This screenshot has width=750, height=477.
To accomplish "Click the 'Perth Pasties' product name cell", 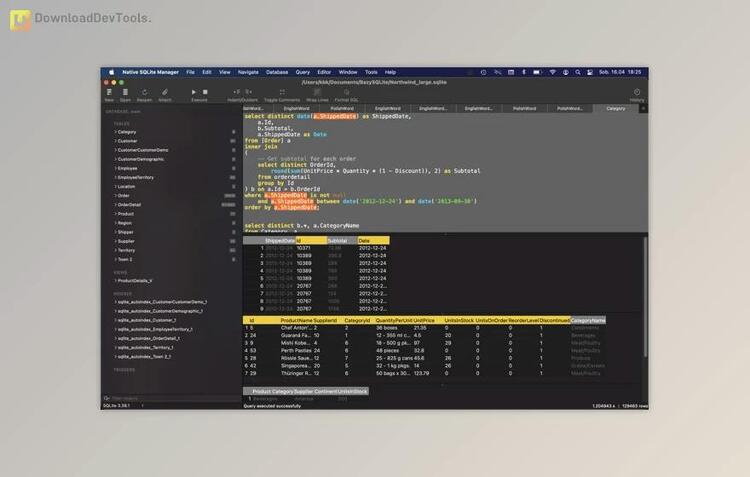I will point(297,351).
